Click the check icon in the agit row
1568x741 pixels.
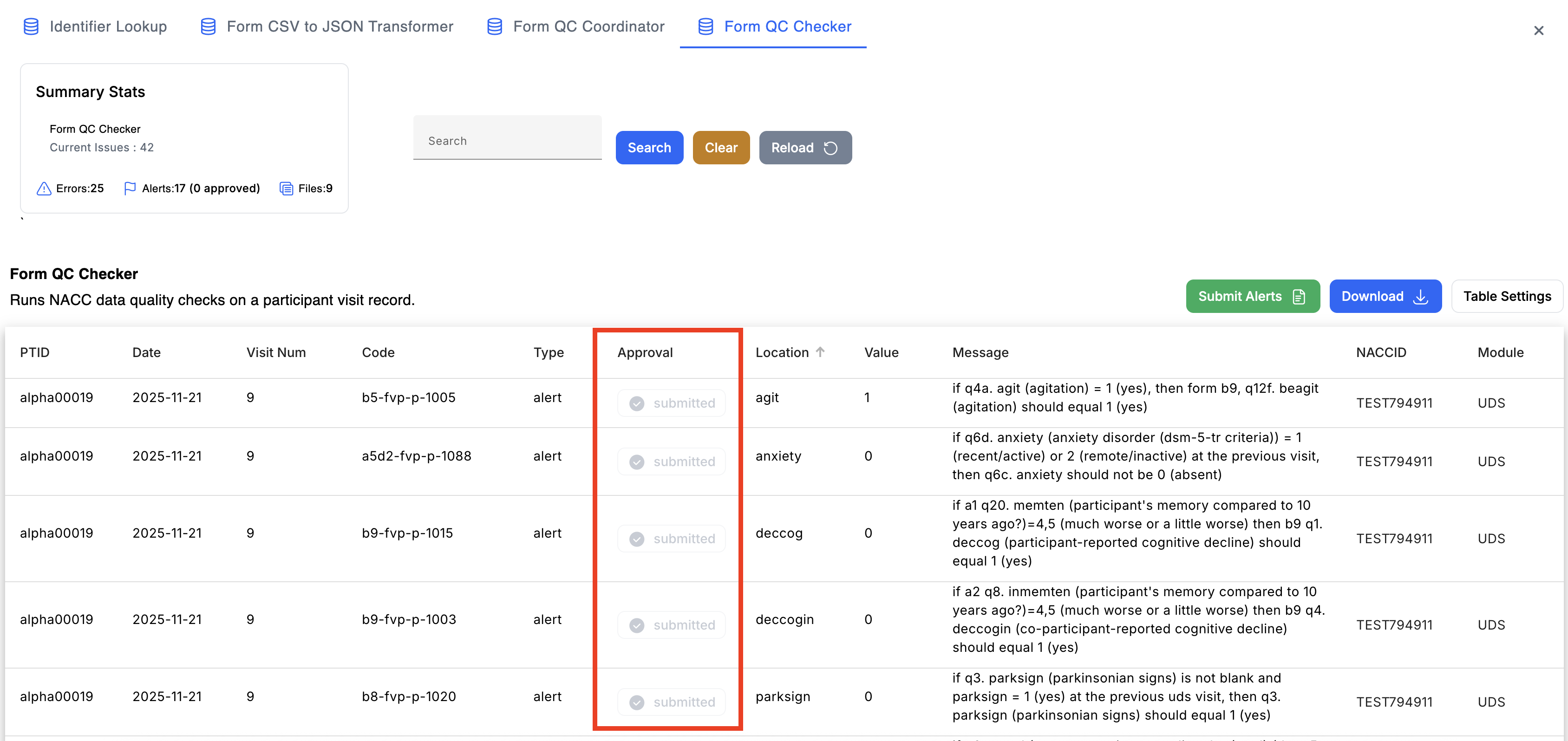tap(637, 403)
